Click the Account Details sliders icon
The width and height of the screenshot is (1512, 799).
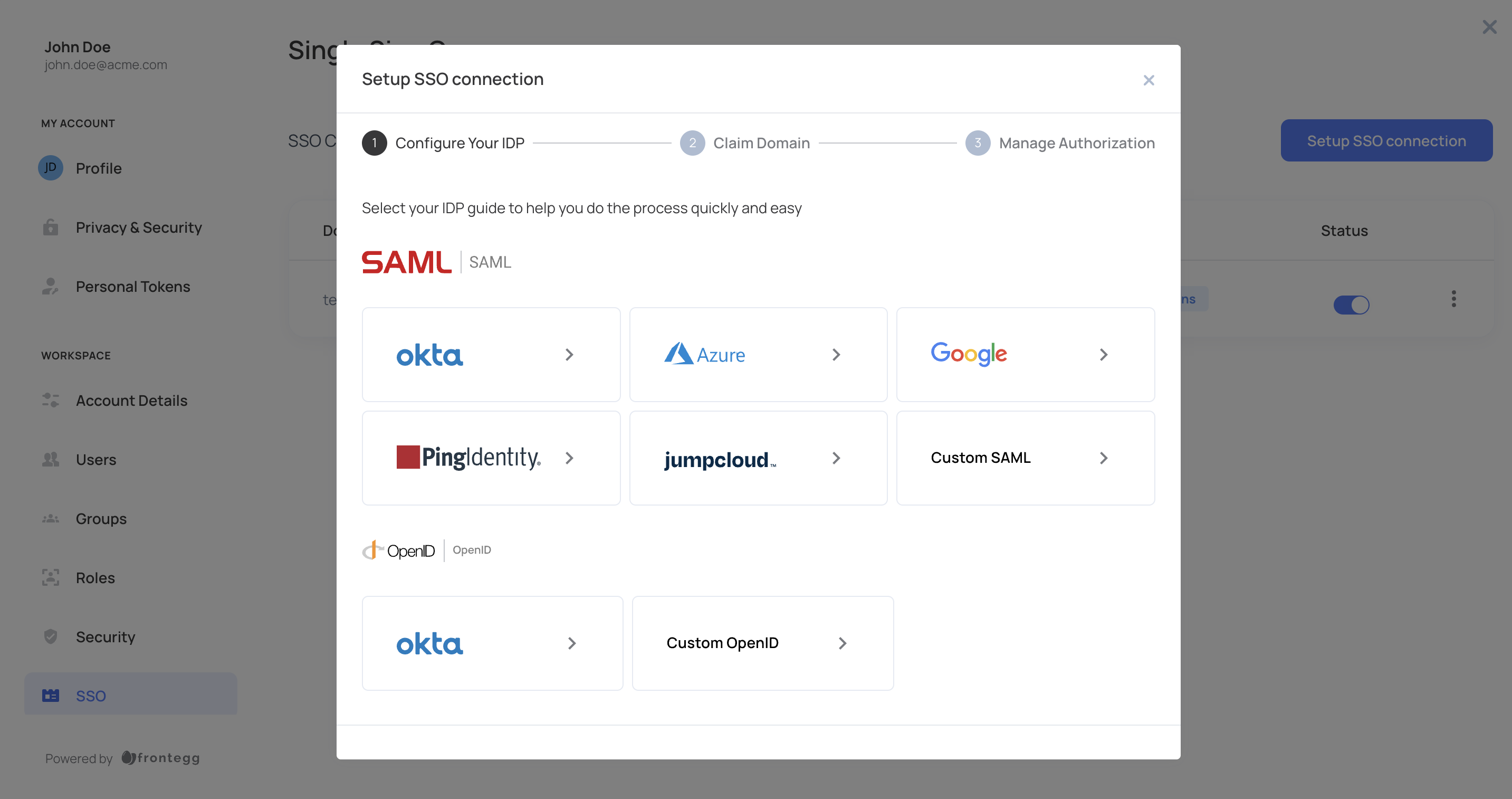tap(51, 401)
